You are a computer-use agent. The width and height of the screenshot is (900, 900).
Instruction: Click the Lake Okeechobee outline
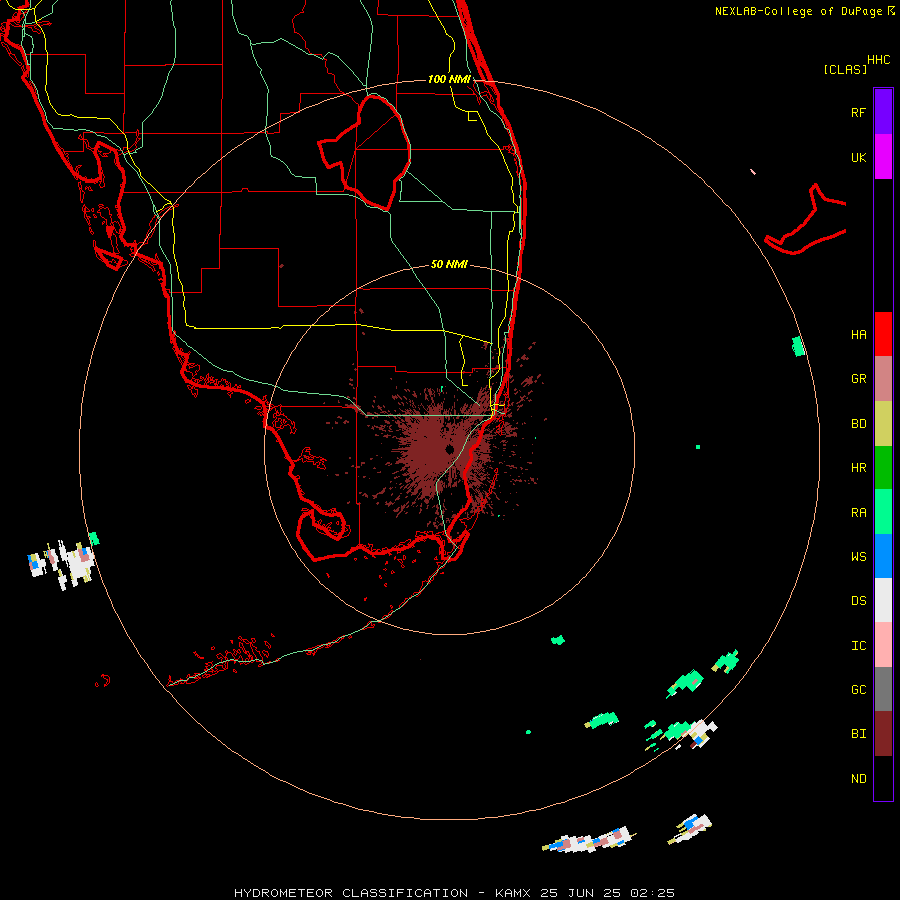364,152
